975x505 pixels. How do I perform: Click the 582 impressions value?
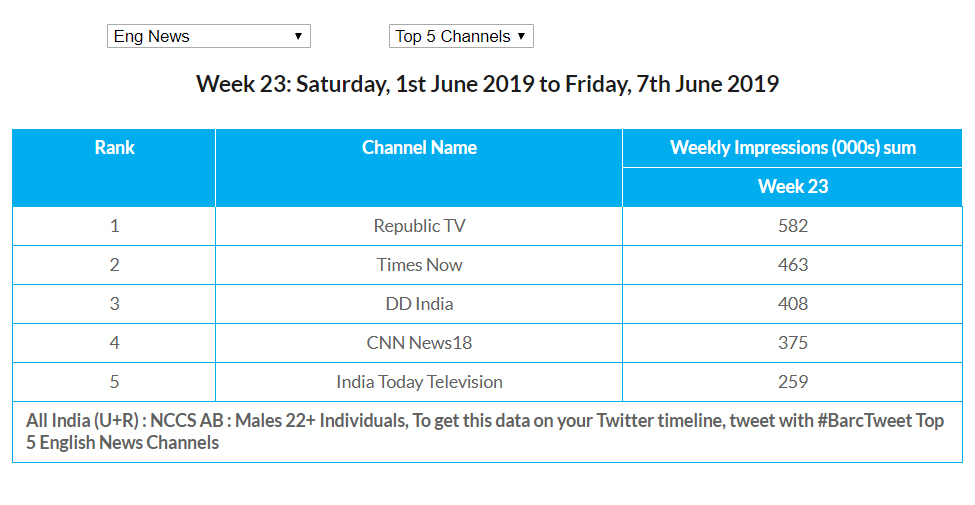point(792,226)
